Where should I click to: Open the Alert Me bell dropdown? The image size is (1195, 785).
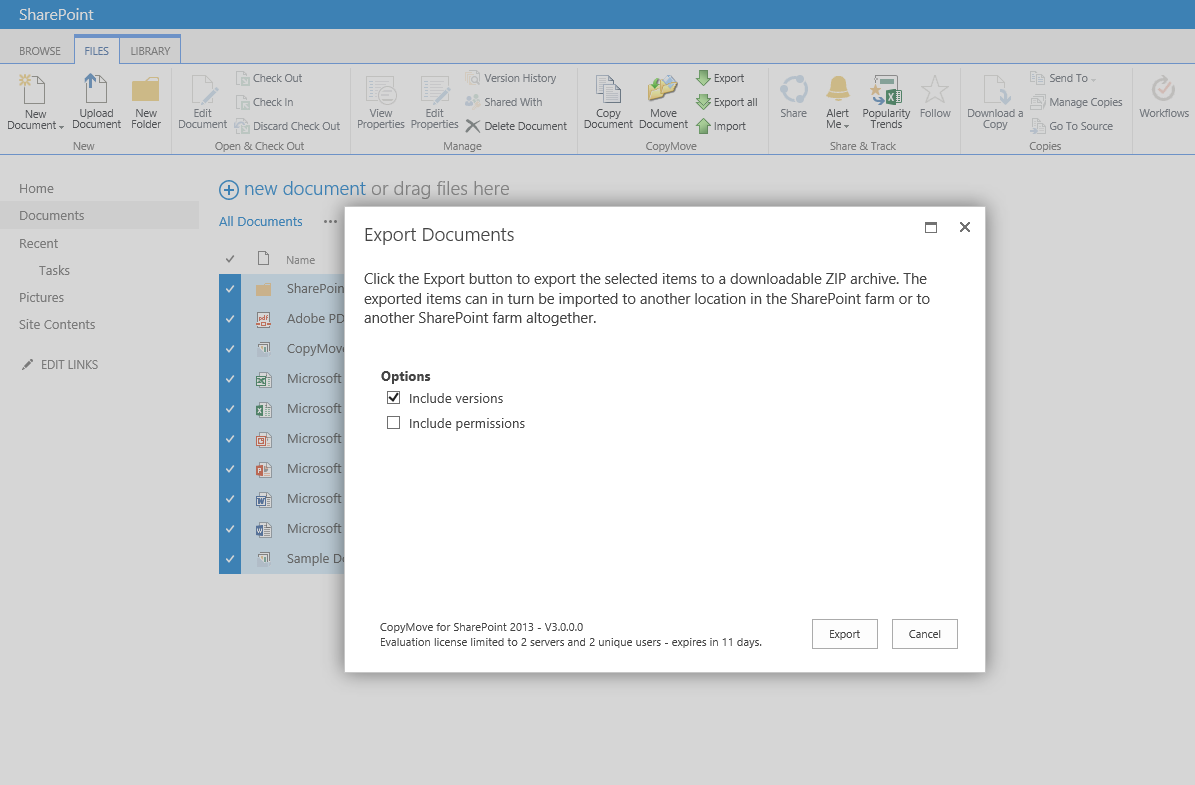[838, 101]
